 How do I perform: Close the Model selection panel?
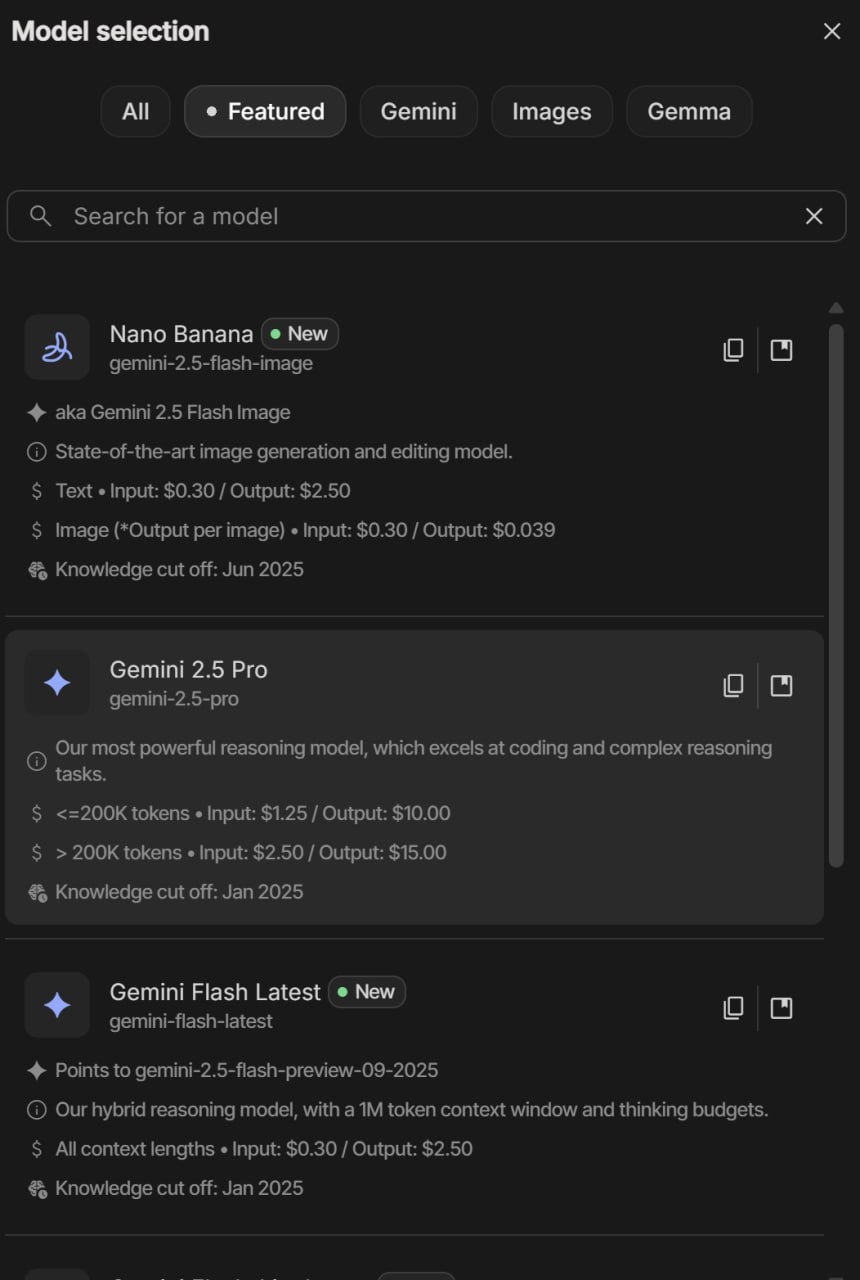point(832,31)
